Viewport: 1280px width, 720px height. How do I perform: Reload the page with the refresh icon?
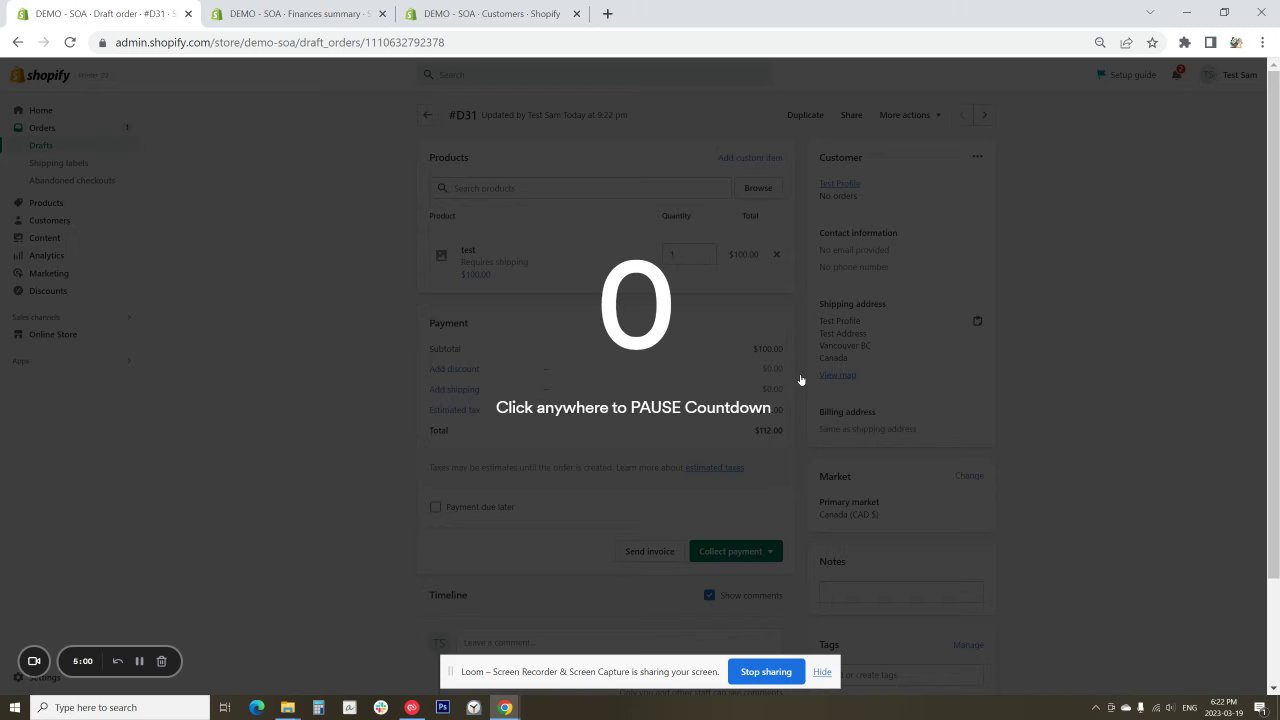[70, 42]
